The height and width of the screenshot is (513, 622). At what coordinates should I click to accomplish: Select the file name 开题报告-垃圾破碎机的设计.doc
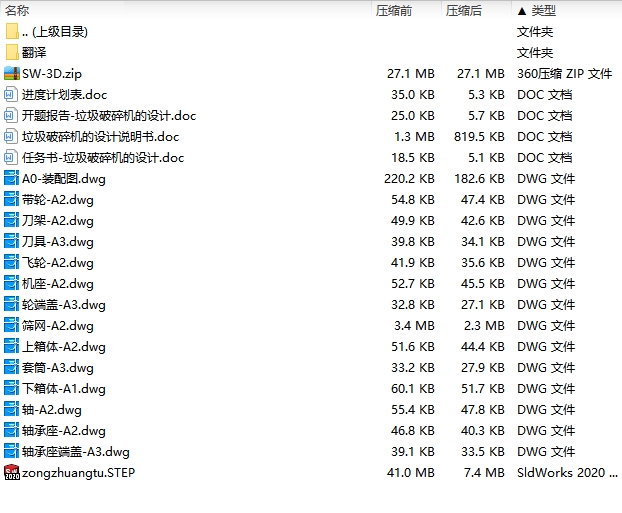pos(109,116)
